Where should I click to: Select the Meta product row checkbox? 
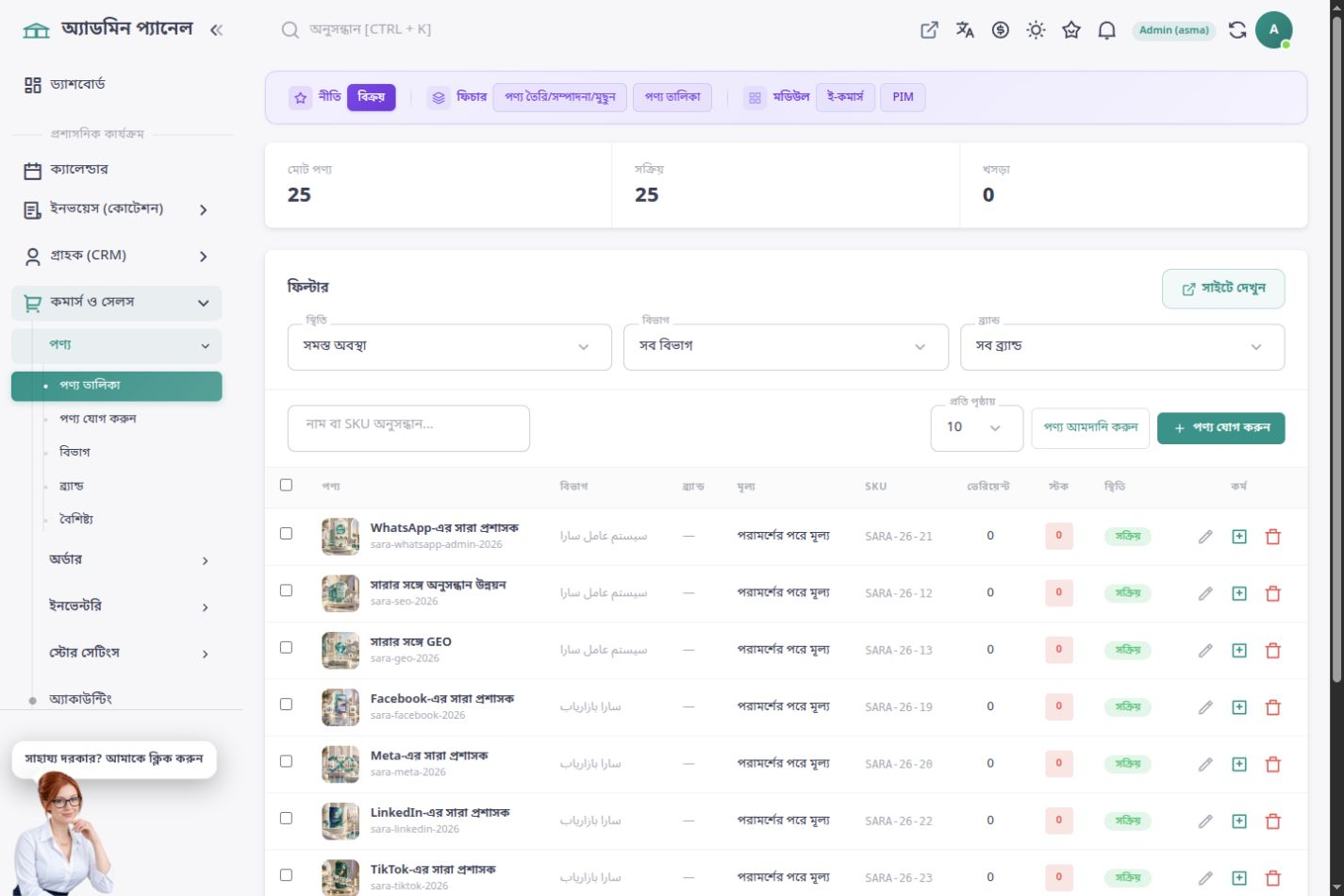tap(286, 761)
